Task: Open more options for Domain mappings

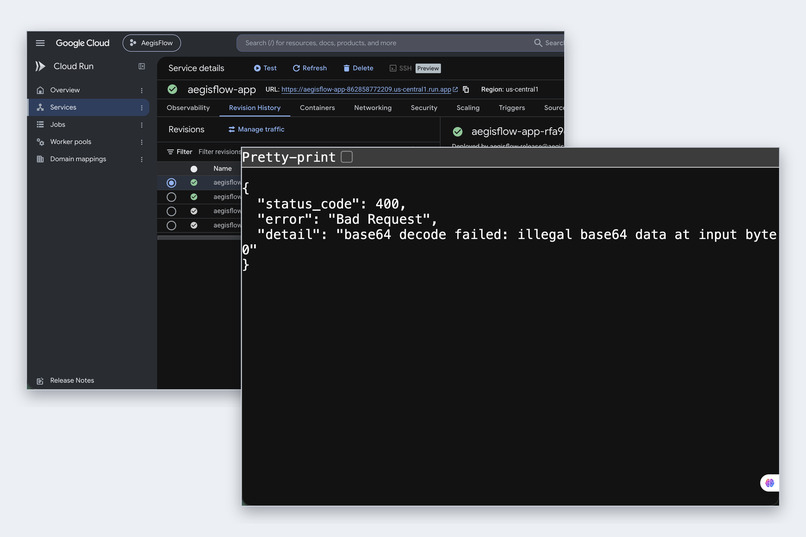Action: click(x=141, y=159)
